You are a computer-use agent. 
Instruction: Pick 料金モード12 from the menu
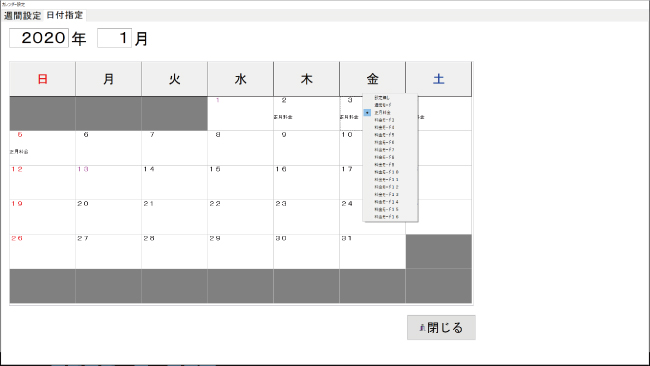(x=390, y=187)
